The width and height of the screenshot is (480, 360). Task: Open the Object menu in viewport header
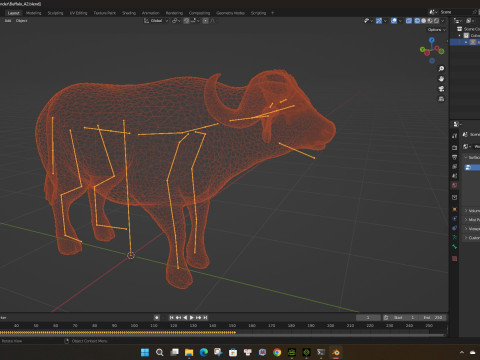(x=21, y=21)
